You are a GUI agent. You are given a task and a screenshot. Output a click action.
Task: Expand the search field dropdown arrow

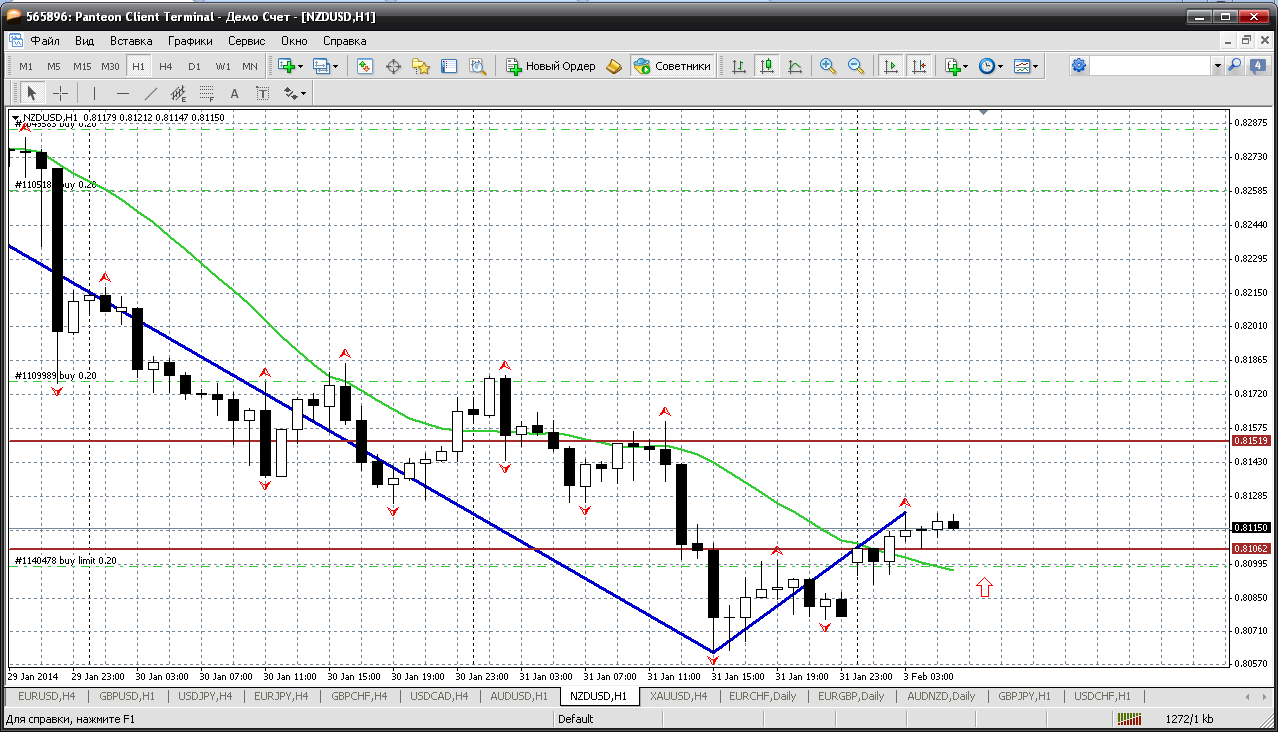[x=1217, y=66]
